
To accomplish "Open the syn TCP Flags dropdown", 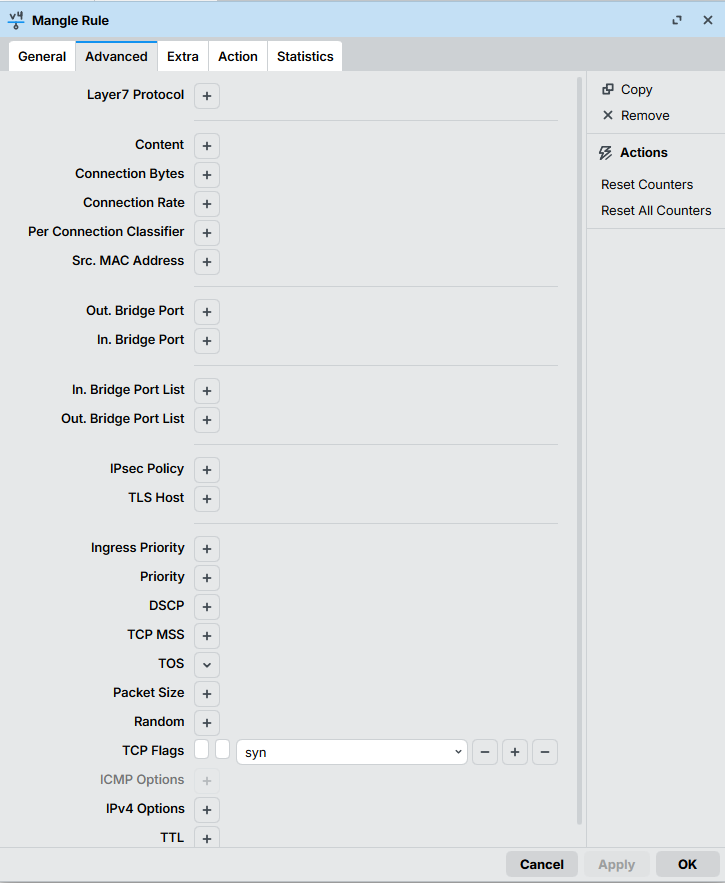I will (351, 752).
